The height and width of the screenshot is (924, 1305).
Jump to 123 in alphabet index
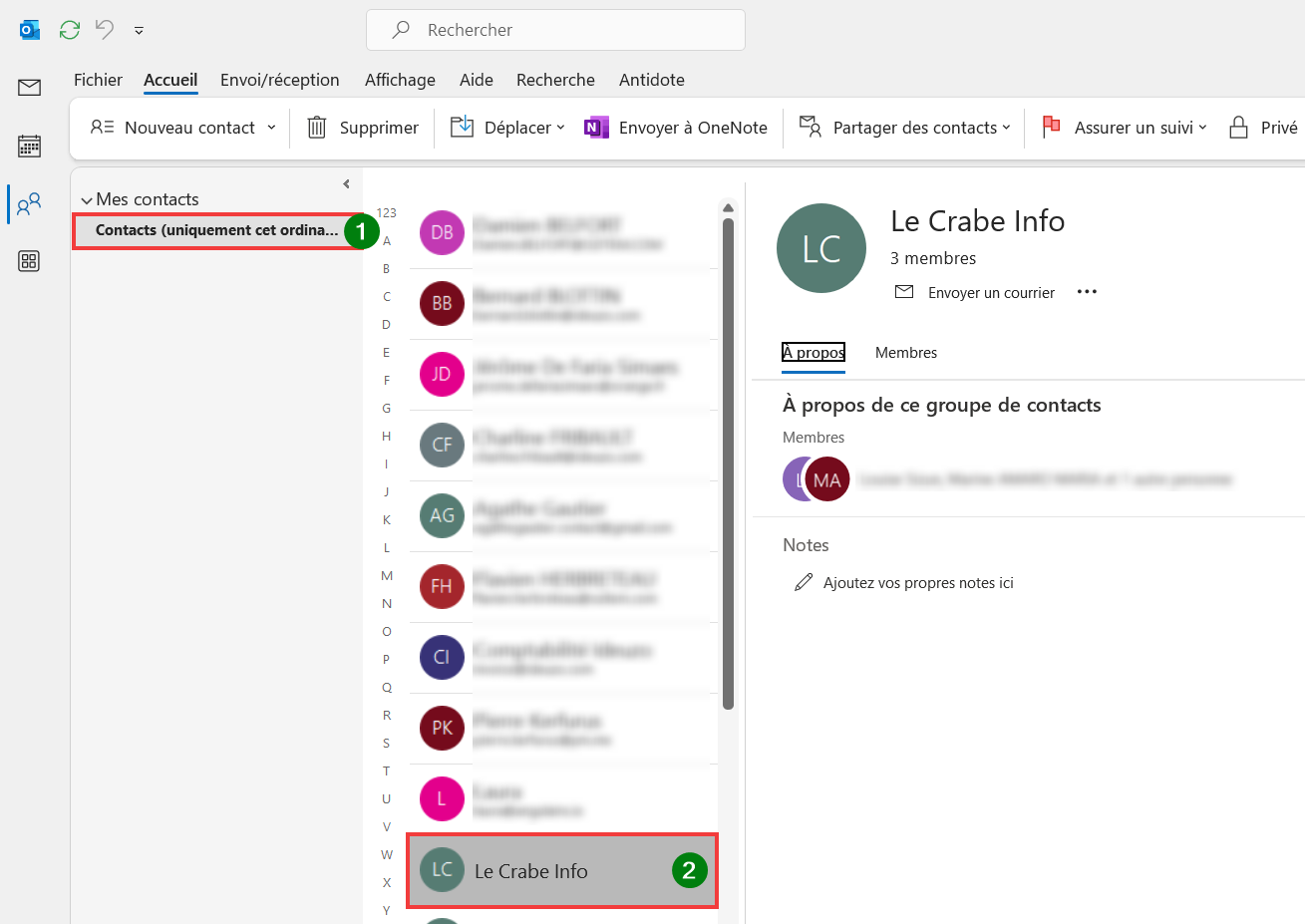(386, 213)
